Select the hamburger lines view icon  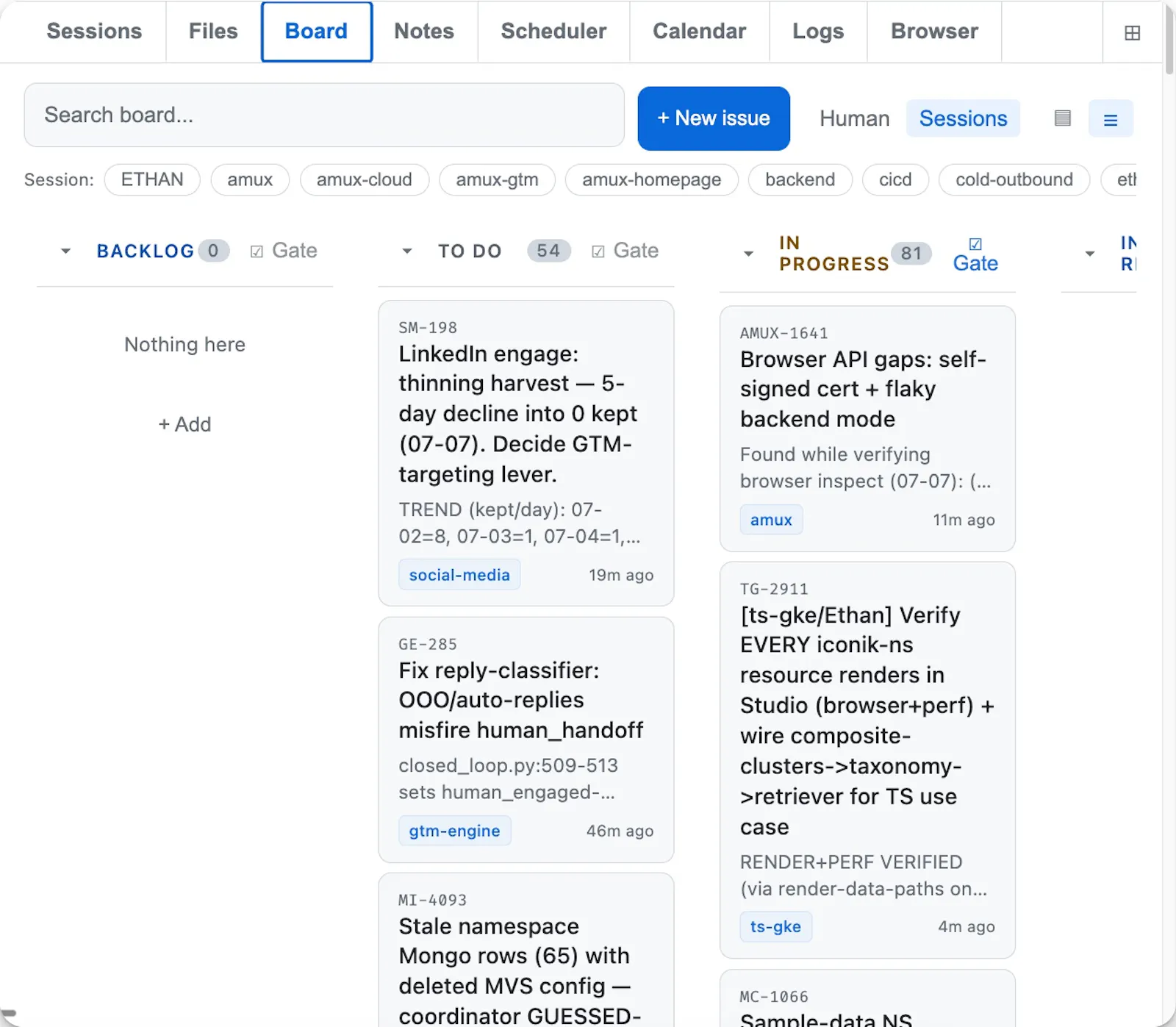(1111, 119)
